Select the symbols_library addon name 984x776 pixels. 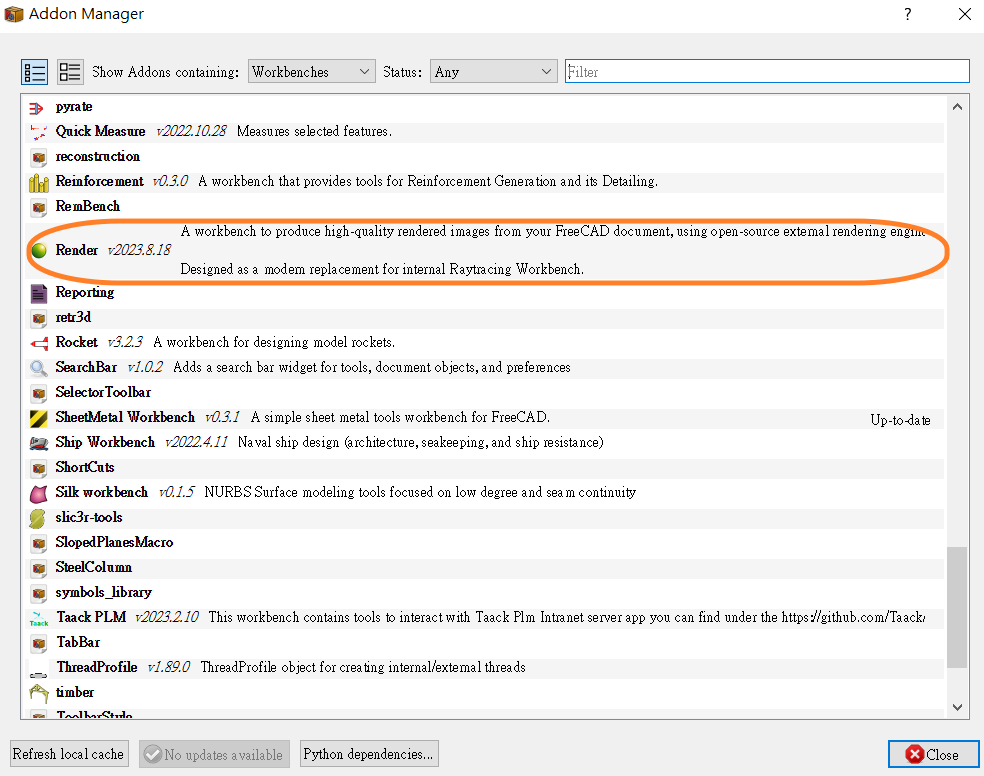104,592
